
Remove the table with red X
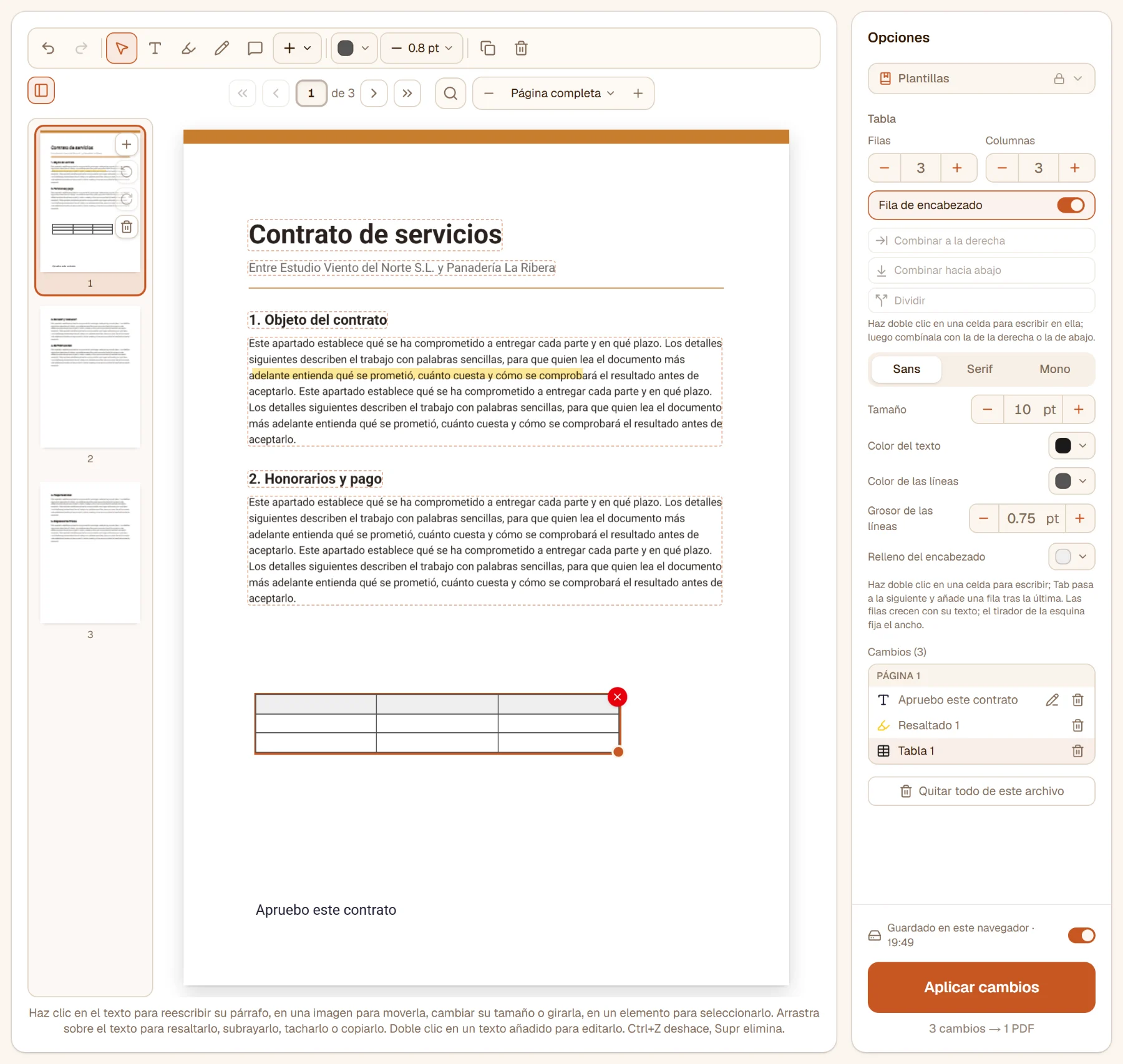618,697
